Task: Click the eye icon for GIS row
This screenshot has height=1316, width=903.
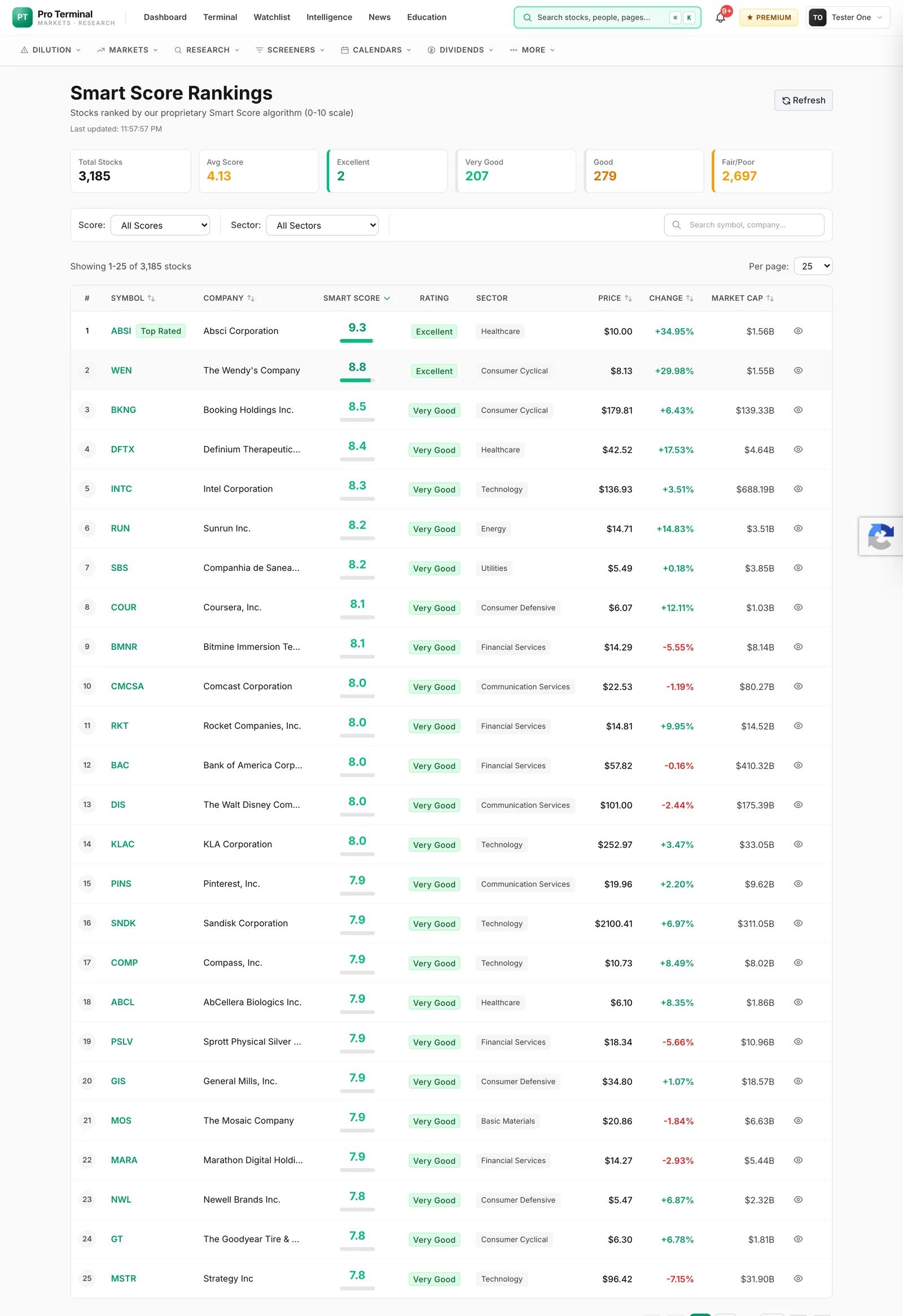Action: coord(797,1081)
